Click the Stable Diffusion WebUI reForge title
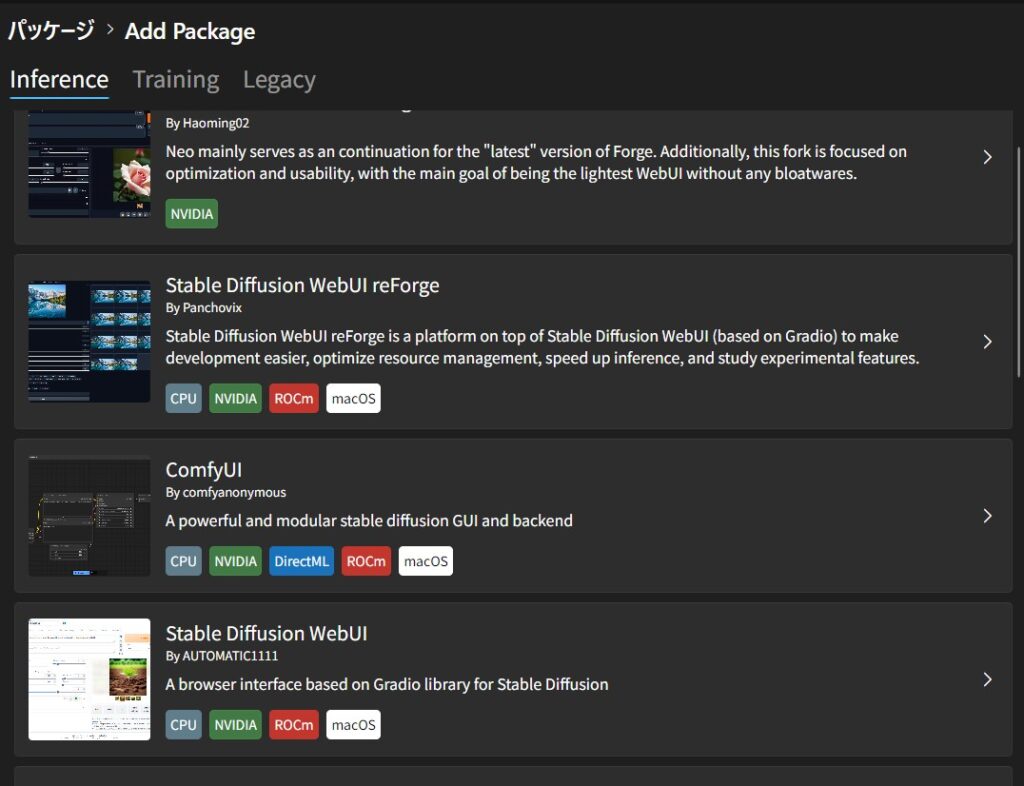This screenshot has width=1024, height=786. click(x=302, y=285)
